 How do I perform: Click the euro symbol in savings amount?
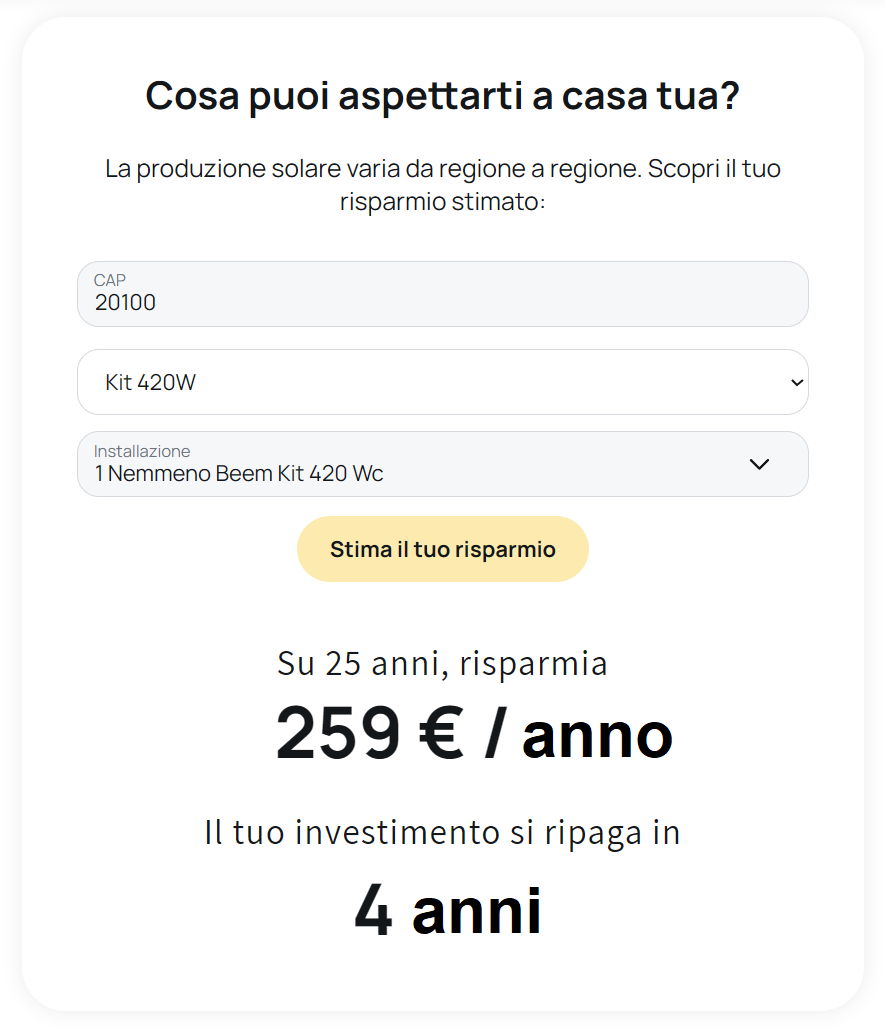439,734
